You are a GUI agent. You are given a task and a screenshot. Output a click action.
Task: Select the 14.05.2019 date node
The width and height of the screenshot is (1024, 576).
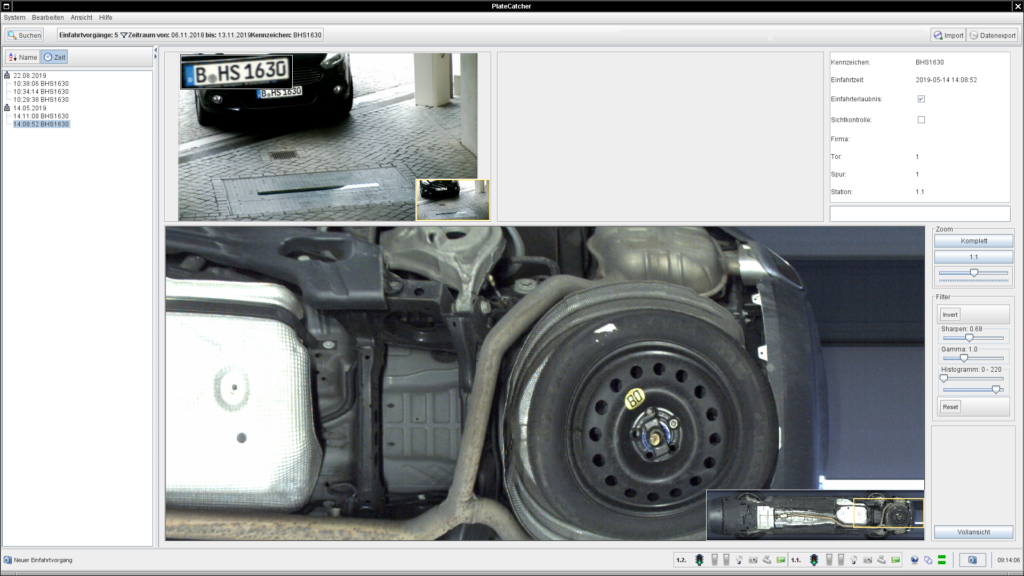coord(29,108)
